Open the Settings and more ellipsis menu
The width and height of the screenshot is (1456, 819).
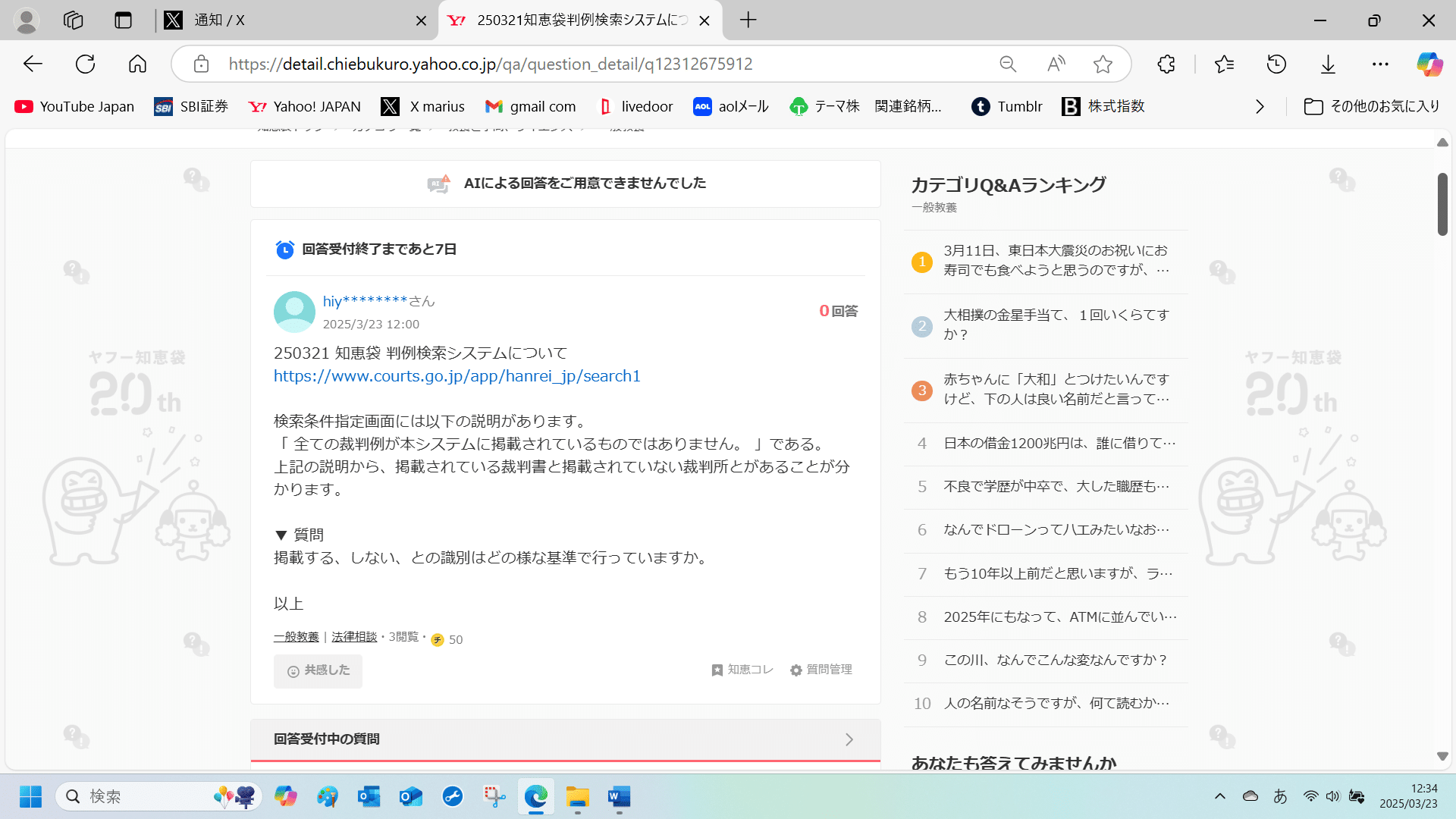tap(1380, 64)
